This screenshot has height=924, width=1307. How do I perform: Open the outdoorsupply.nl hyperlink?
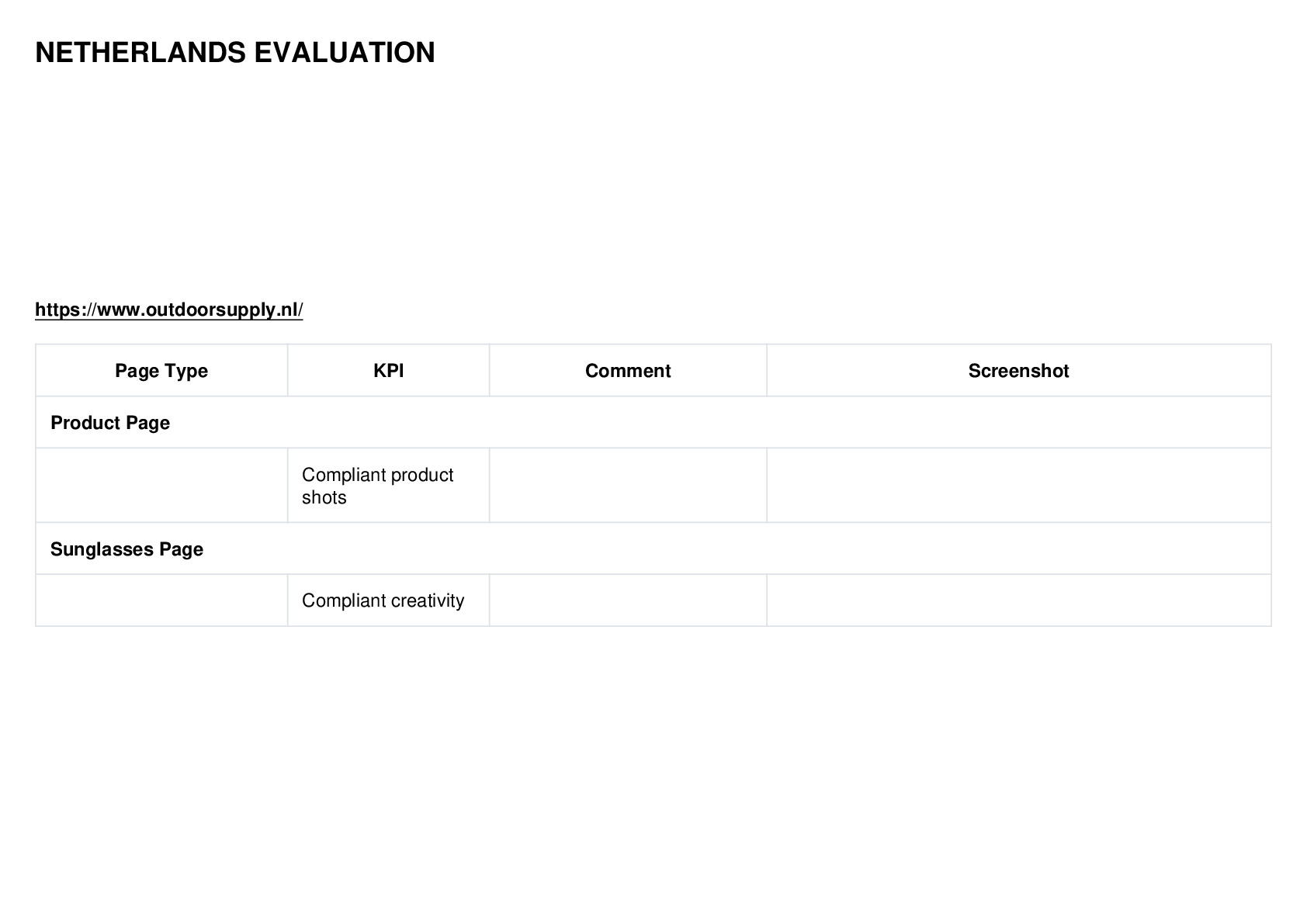168,310
